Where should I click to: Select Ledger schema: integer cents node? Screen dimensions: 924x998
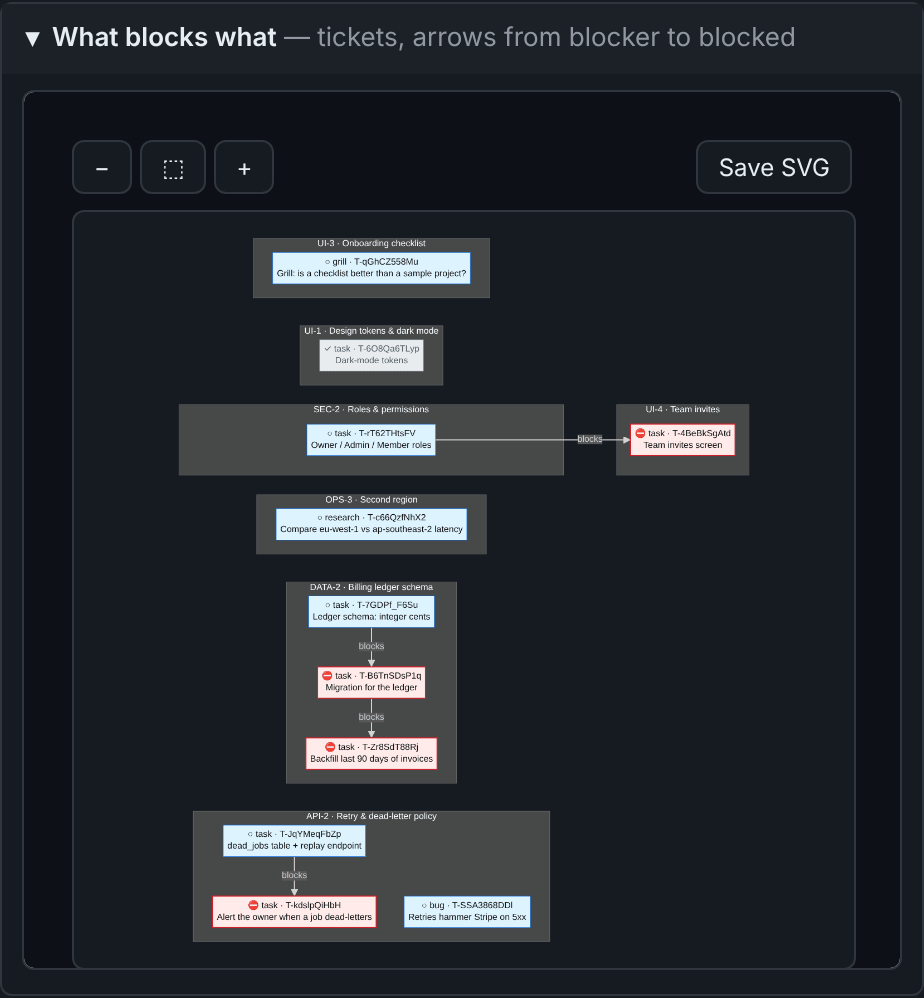[x=372, y=612]
